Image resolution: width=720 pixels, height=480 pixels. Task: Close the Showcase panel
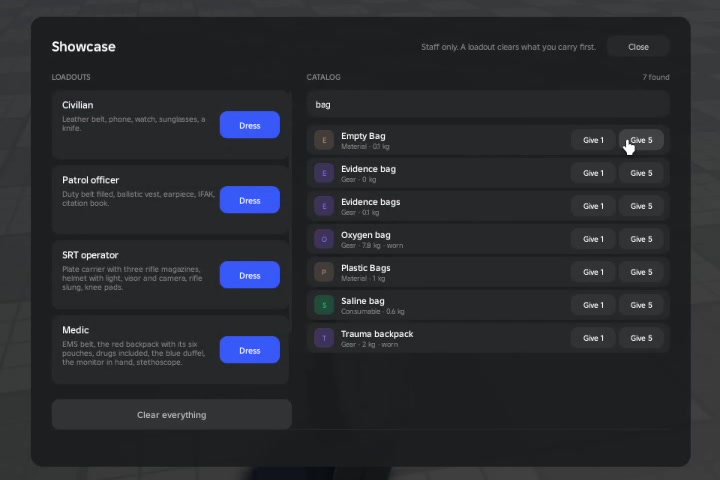pos(638,47)
